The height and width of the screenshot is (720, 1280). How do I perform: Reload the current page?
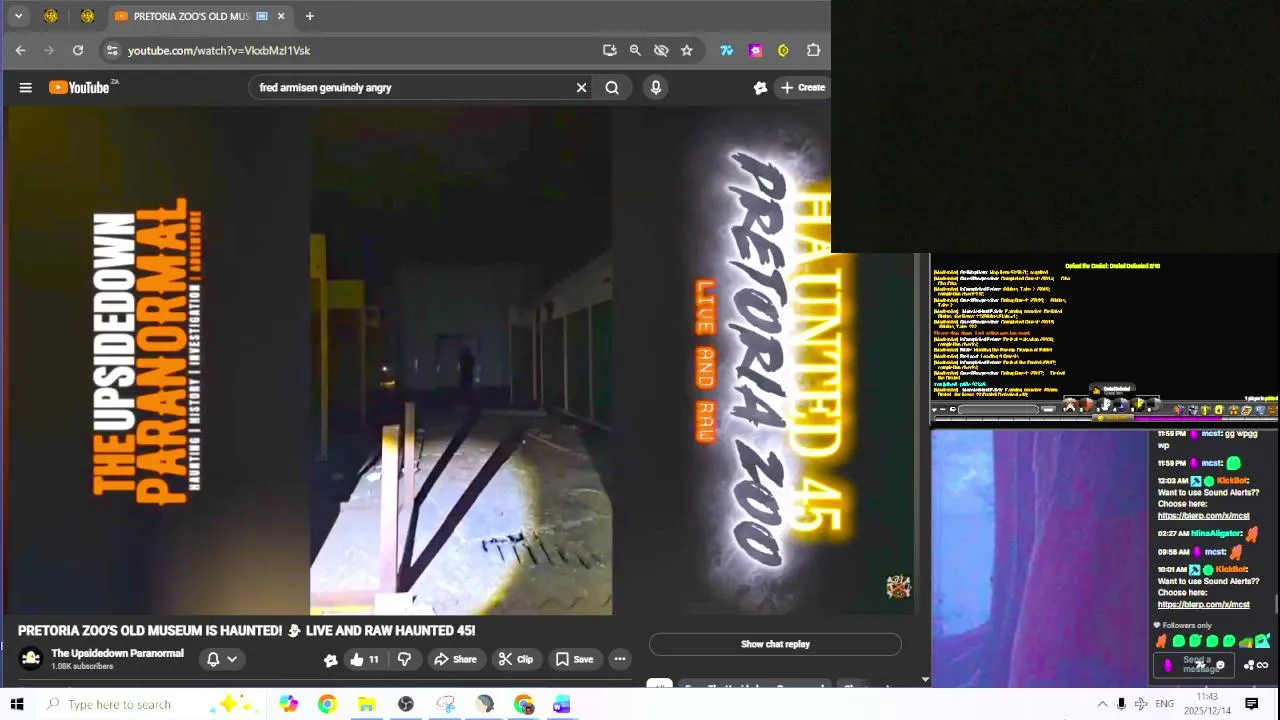[78, 50]
